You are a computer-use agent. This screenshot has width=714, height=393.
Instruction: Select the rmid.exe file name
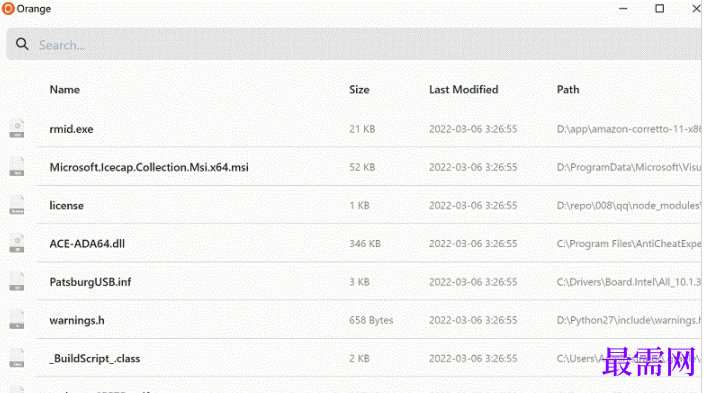pyautogui.click(x=71, y=129)
